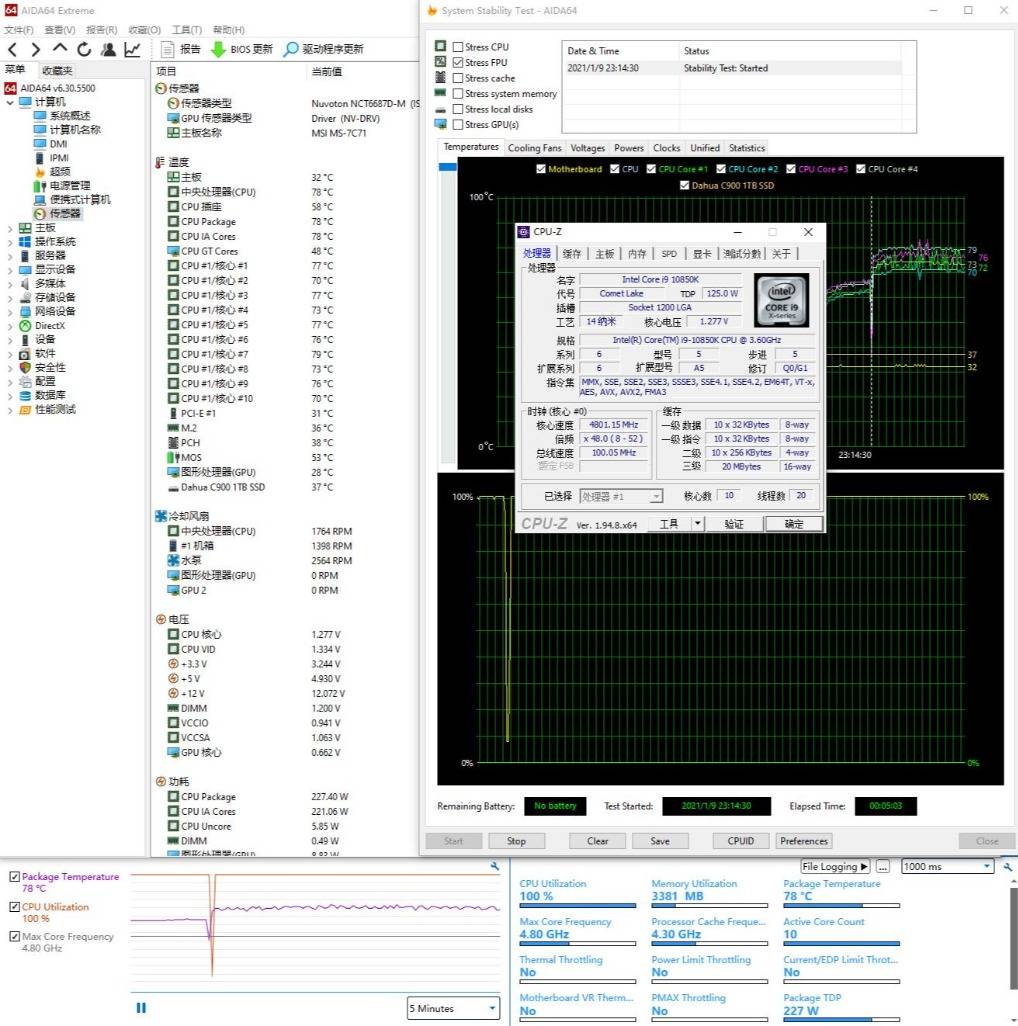Click the Intel Core i9 logo in CPU-Z

pyautogui.click(x=781, y=300)
